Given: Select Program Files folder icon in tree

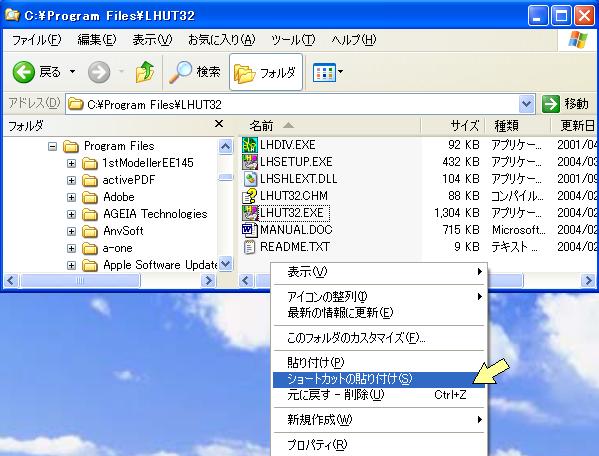Looking at the screenshot, I should point(71,146).
